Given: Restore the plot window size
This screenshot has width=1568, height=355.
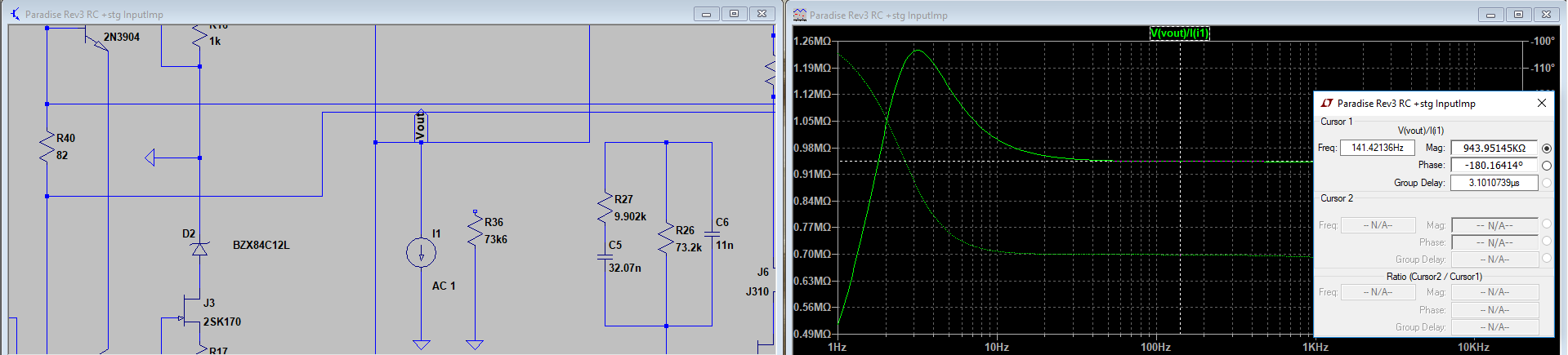Looking at the screenshot, I should (1519, 15).
